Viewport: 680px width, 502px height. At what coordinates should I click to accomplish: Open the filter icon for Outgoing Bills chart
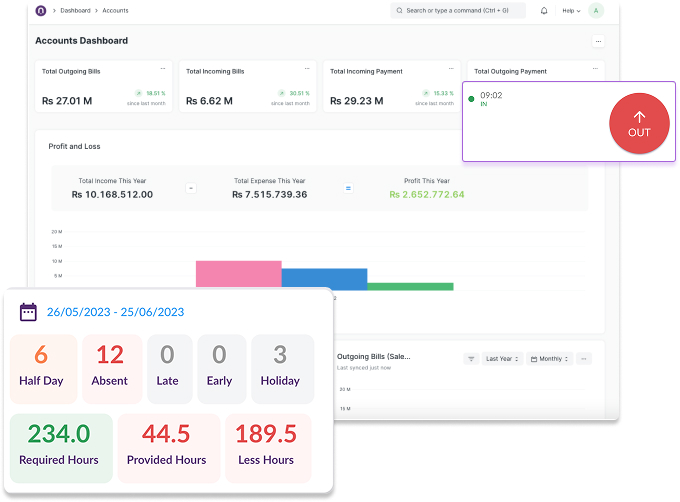pyautogui.click(x=471, y=359)
